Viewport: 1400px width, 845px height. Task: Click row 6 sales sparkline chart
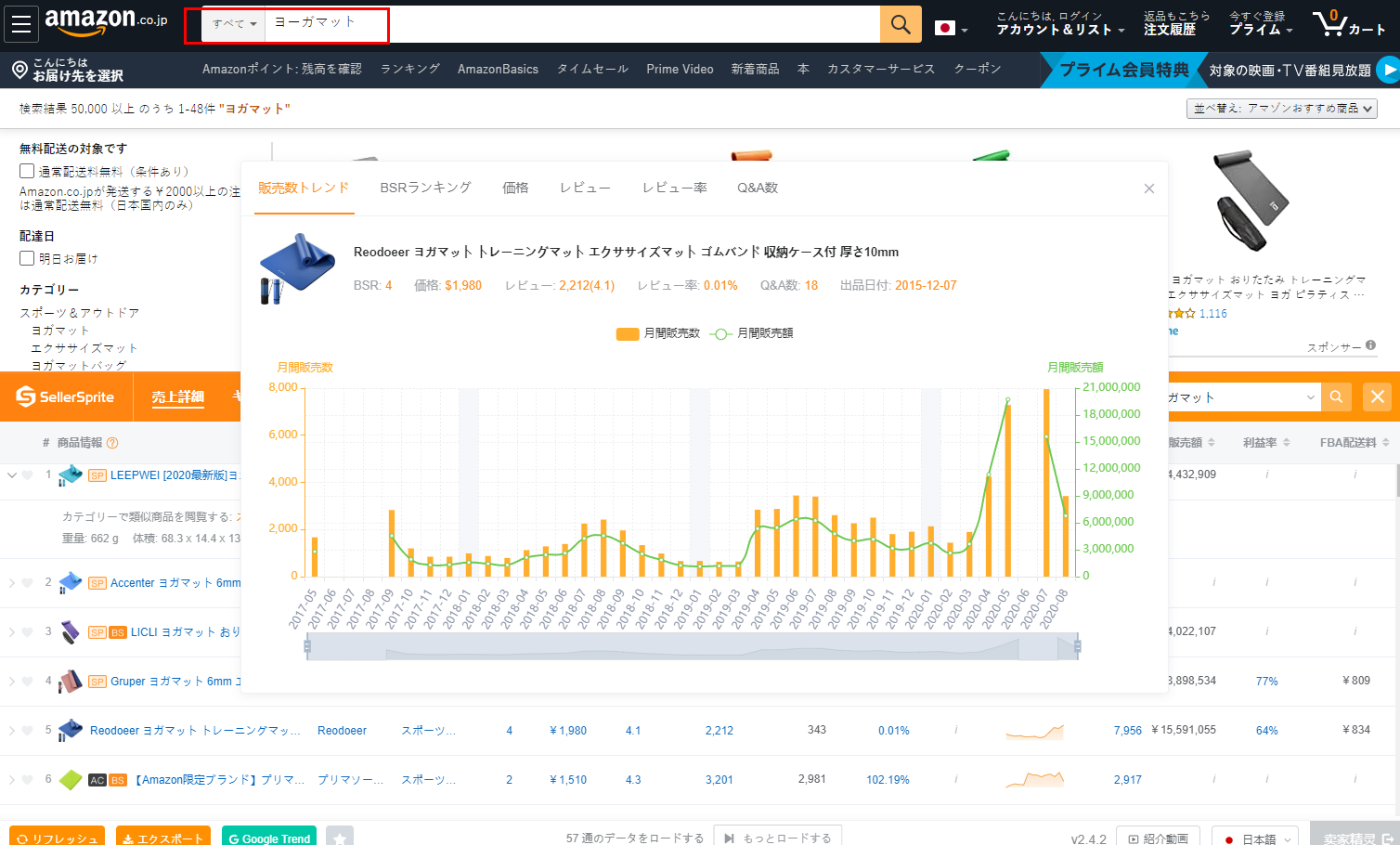tap(1035, 780)
